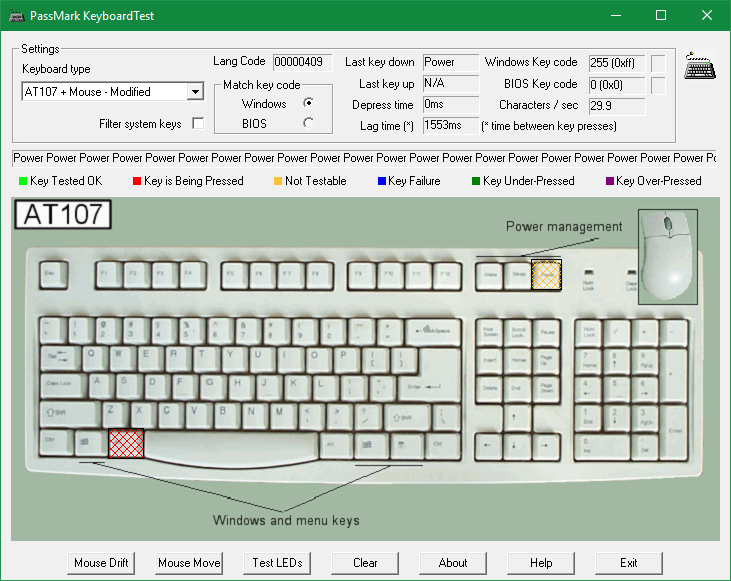731x581 pixels.
Task: Click the Characters / sec value 29.9
Action: point(617,106)
